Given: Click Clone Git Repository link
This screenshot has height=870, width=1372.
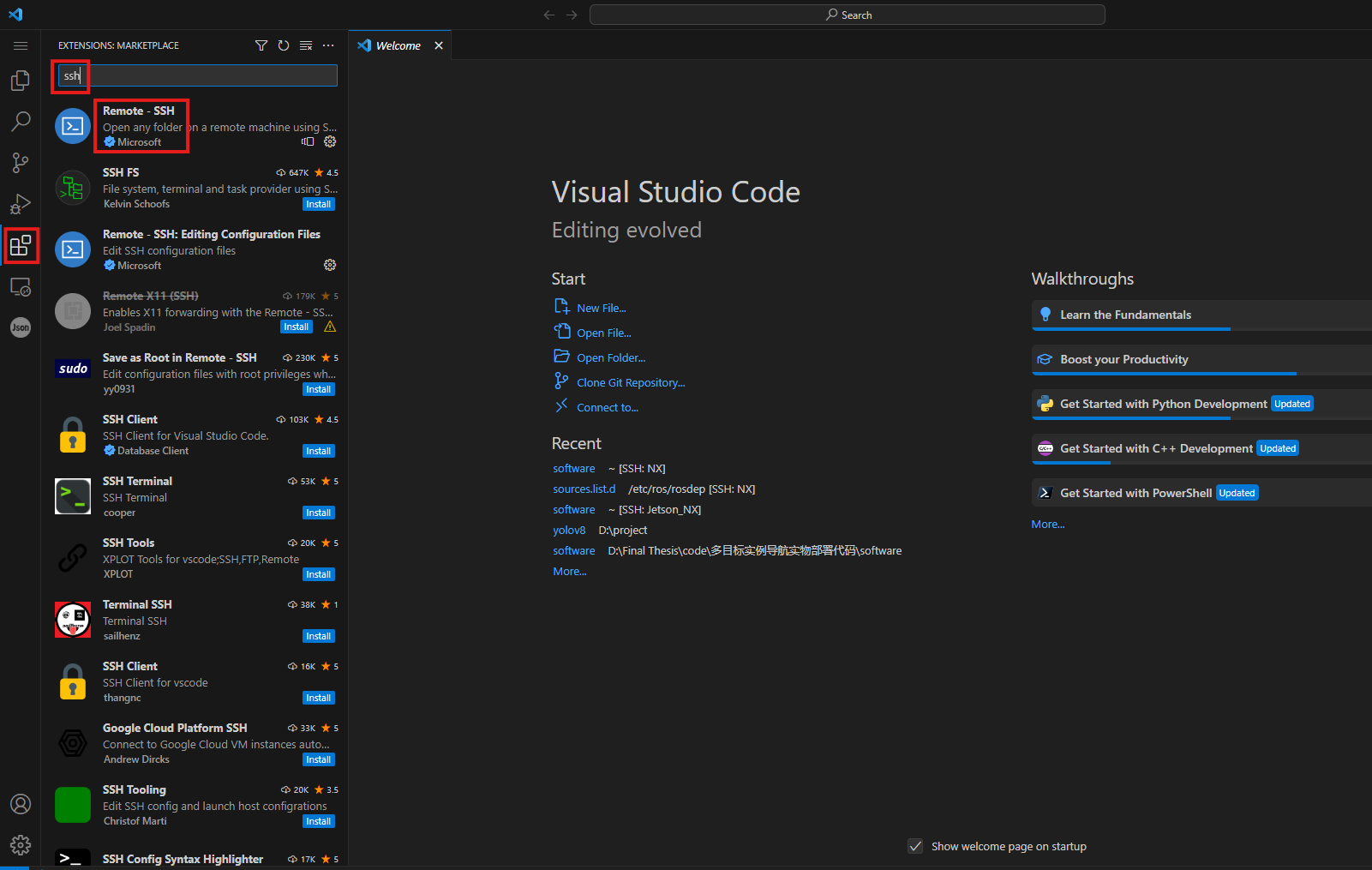Looking at the screenshot, I should coord(631,382).
